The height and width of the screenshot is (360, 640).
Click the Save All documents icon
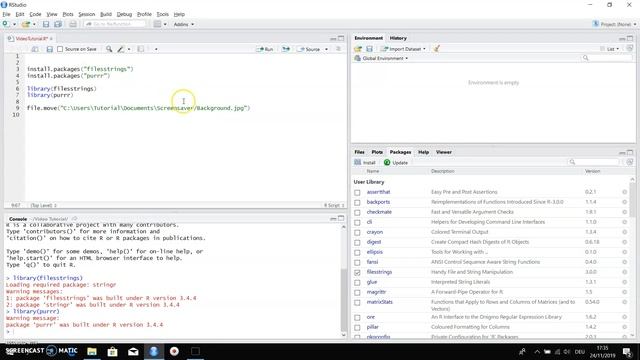click(58, 24)
